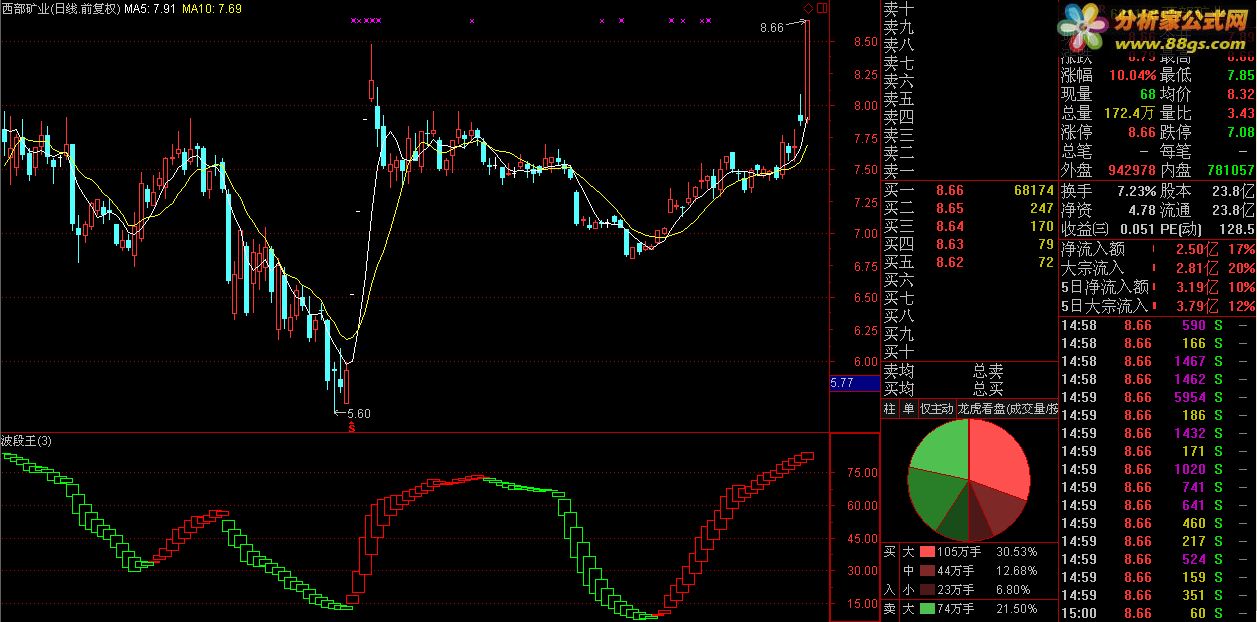Click the 均价 value 8.32
This screenshot has width=1257, height=622.
(1240, 94)
